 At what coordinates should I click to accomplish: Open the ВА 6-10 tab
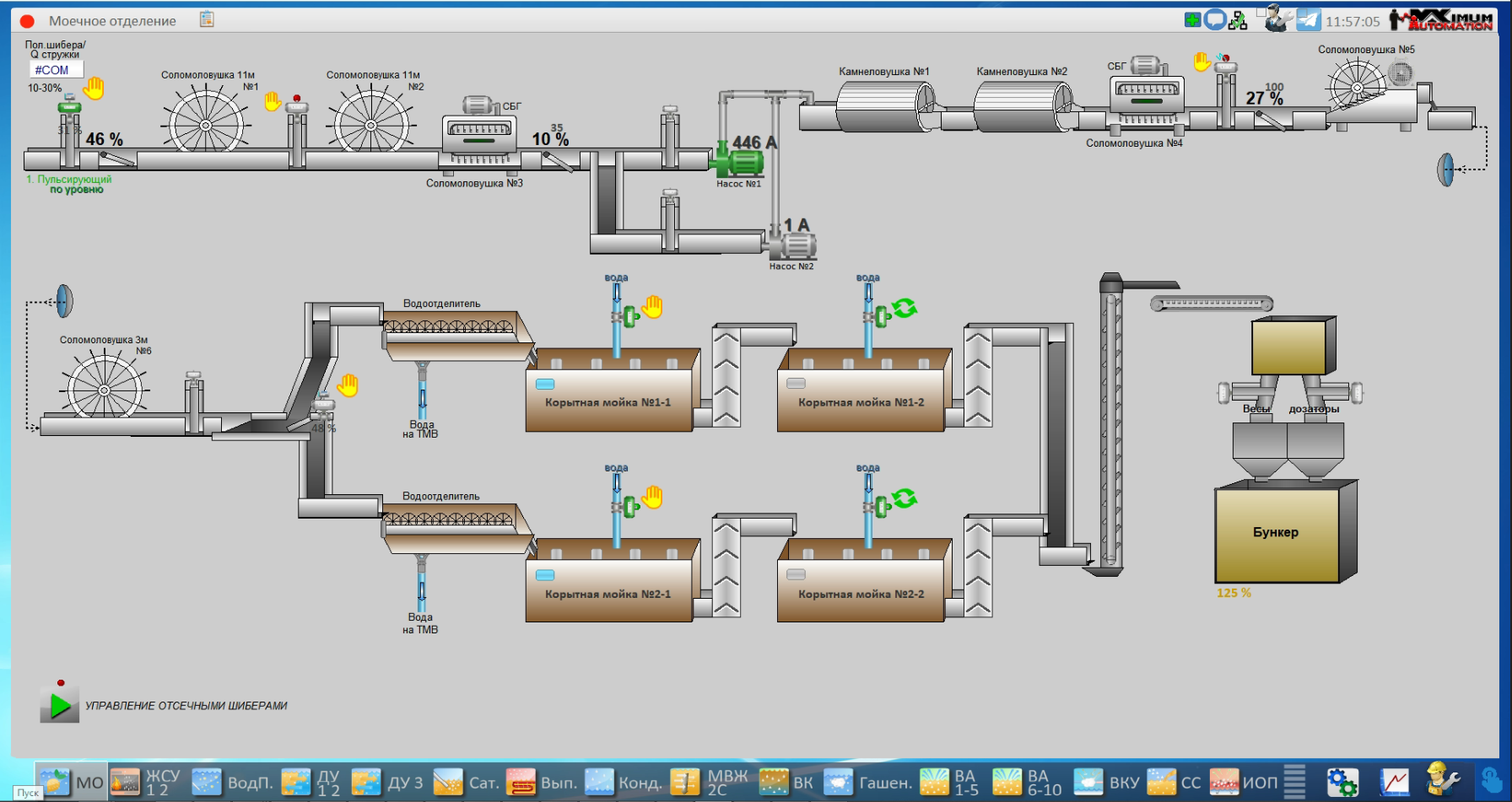point(1027,783)
